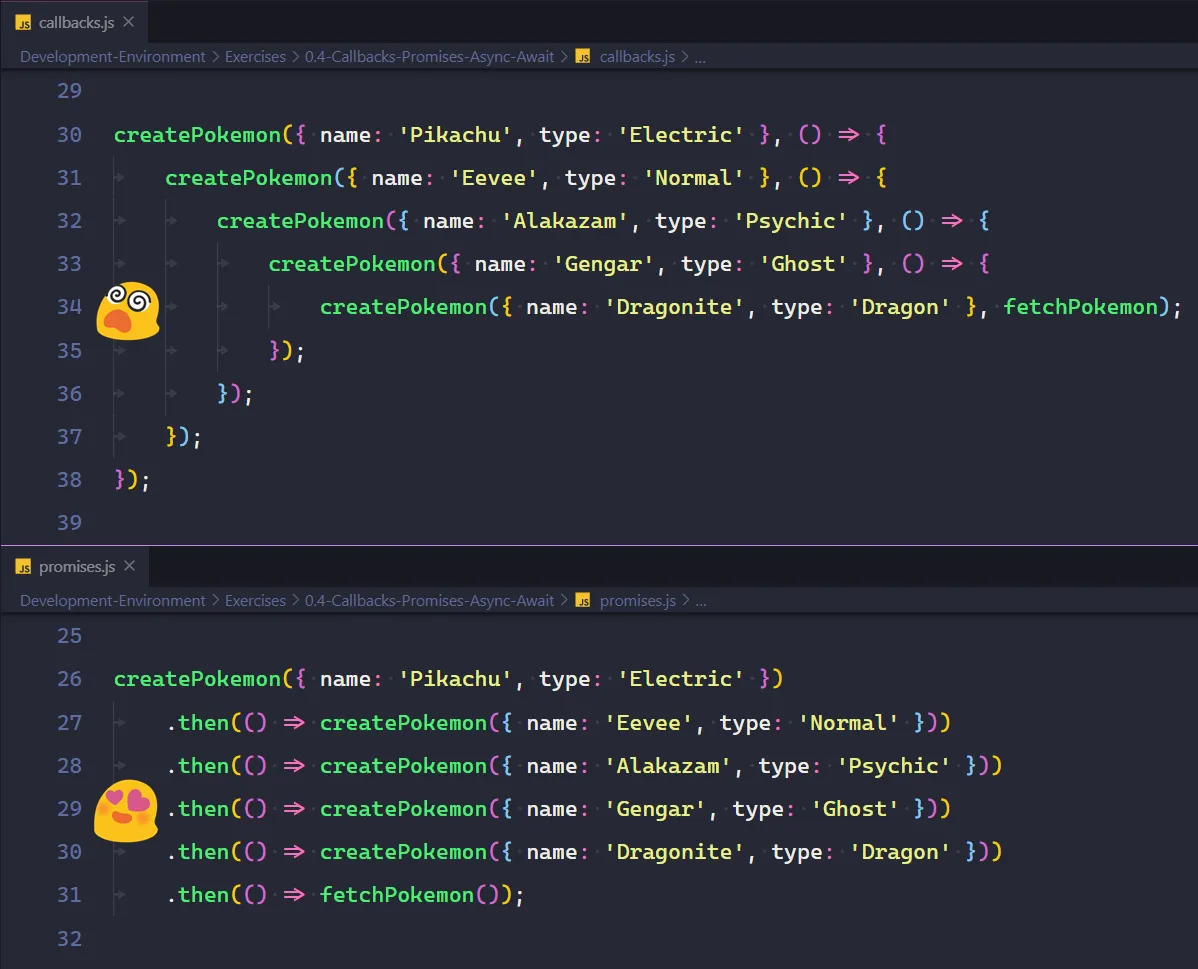Screen dimensions: 1198x969
Task: Switch to the callbacks.js tab
Action: (x=74, y=23)
